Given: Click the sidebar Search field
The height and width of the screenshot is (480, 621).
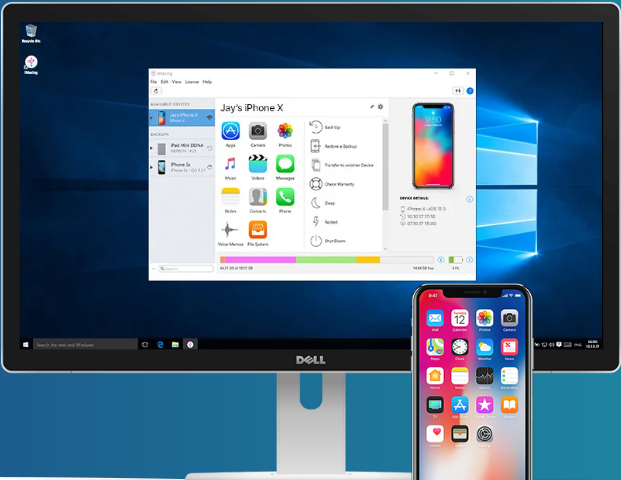Looking at the screenshot, I should pos(186,269).
